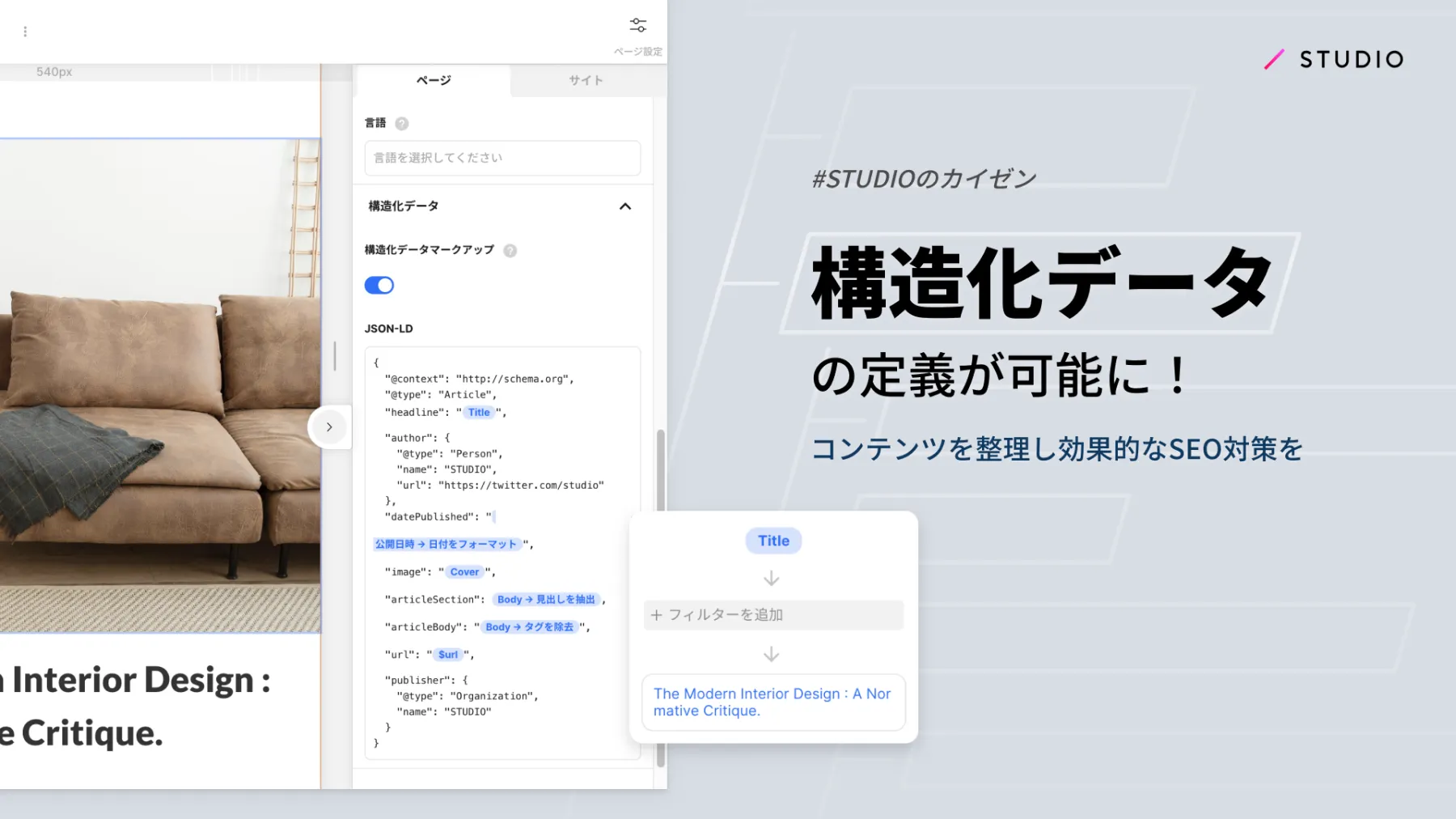Screen dimensions: 1456x819
Task: Click the filter preview output text box
Action: tap(773, 702)
